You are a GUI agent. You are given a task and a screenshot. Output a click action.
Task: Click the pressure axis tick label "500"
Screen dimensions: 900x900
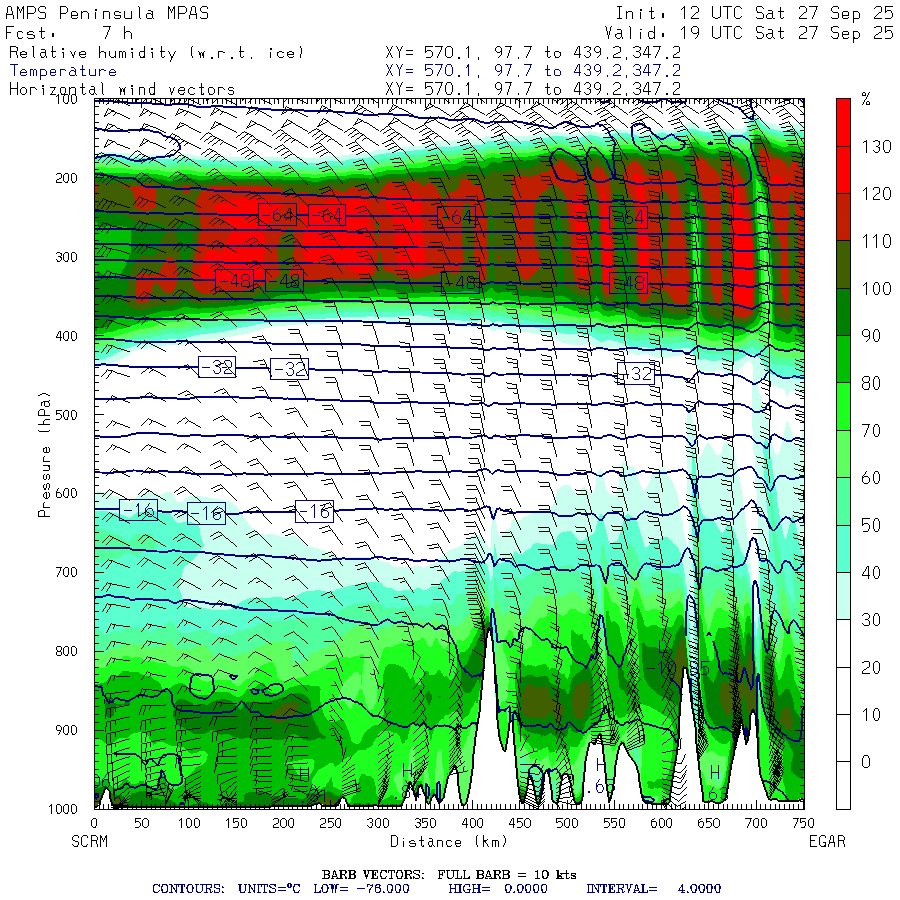coord(66,414)
